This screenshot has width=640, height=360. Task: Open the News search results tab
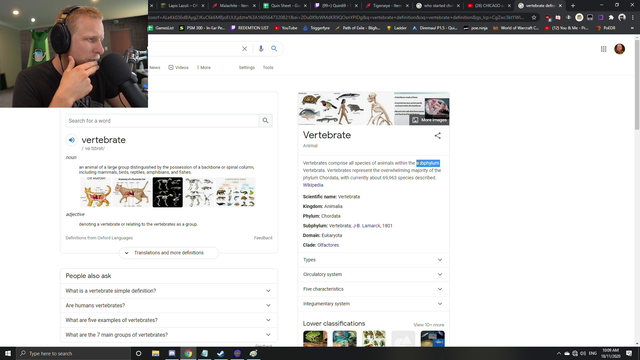pos(155,68)
